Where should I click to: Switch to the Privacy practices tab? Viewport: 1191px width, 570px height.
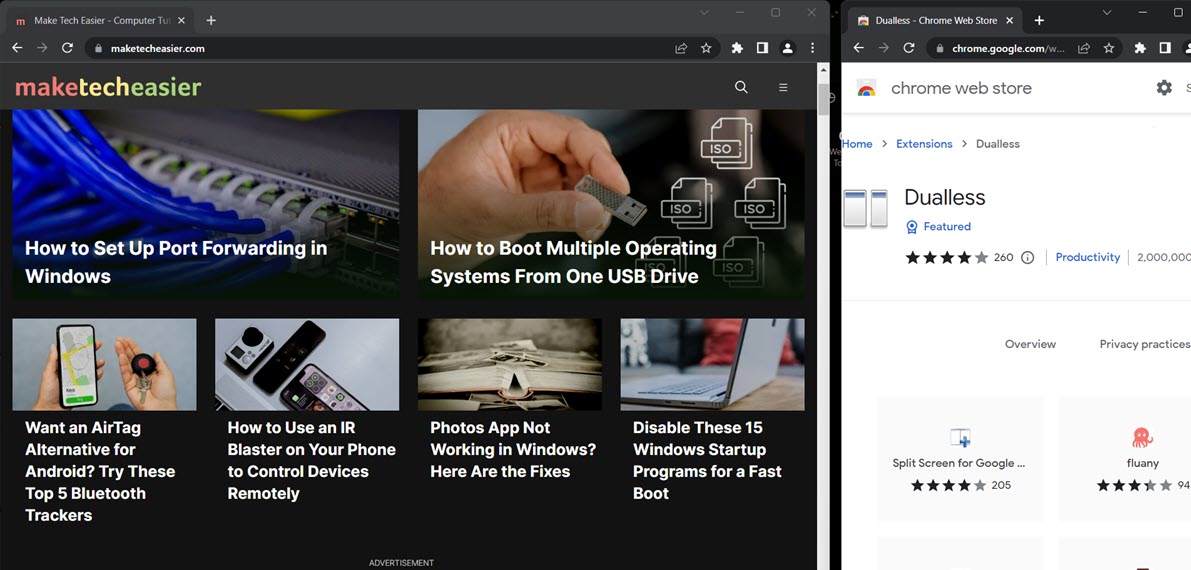pyautogui.click(x=1145, y=344)
